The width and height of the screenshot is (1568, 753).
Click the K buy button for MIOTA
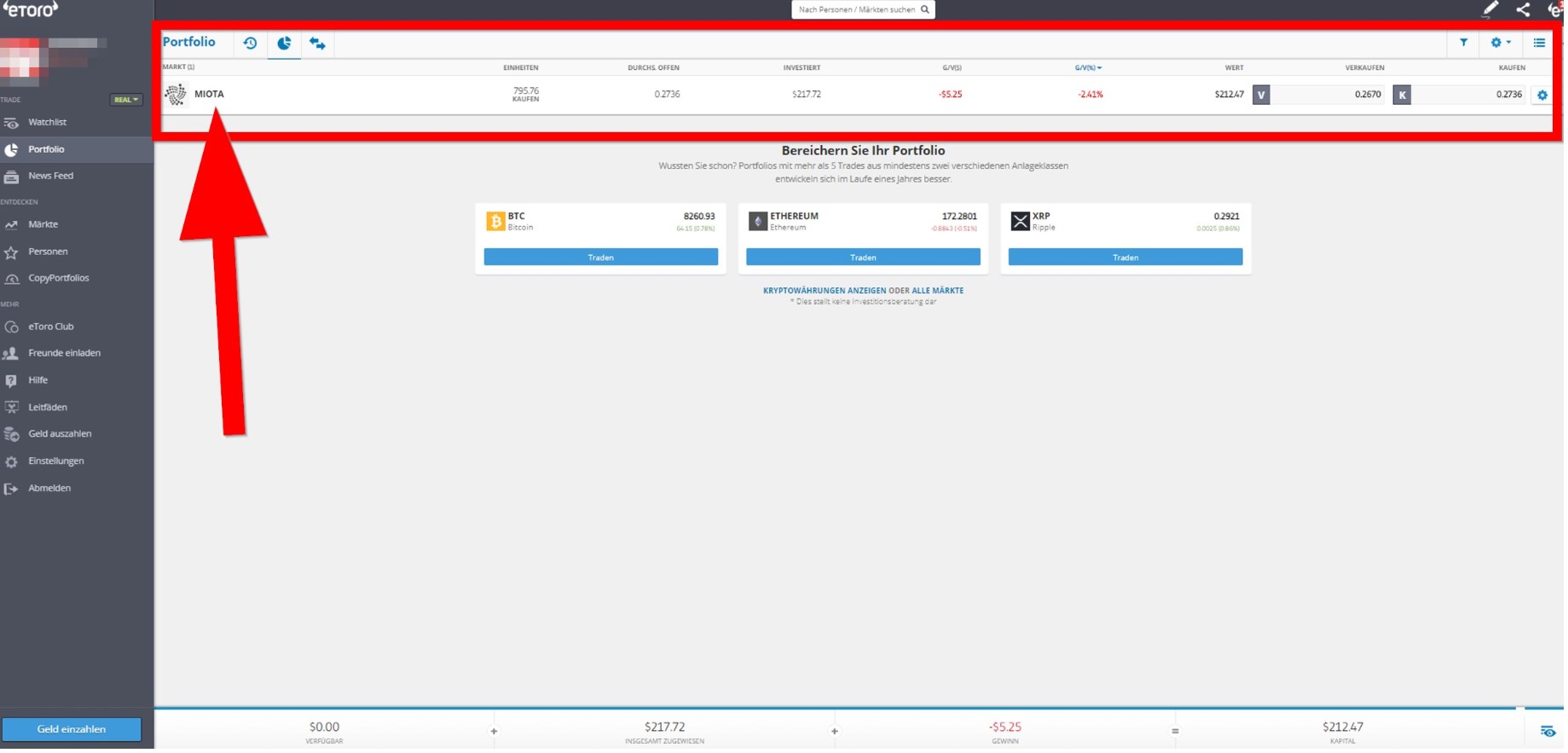point(1402,95)
